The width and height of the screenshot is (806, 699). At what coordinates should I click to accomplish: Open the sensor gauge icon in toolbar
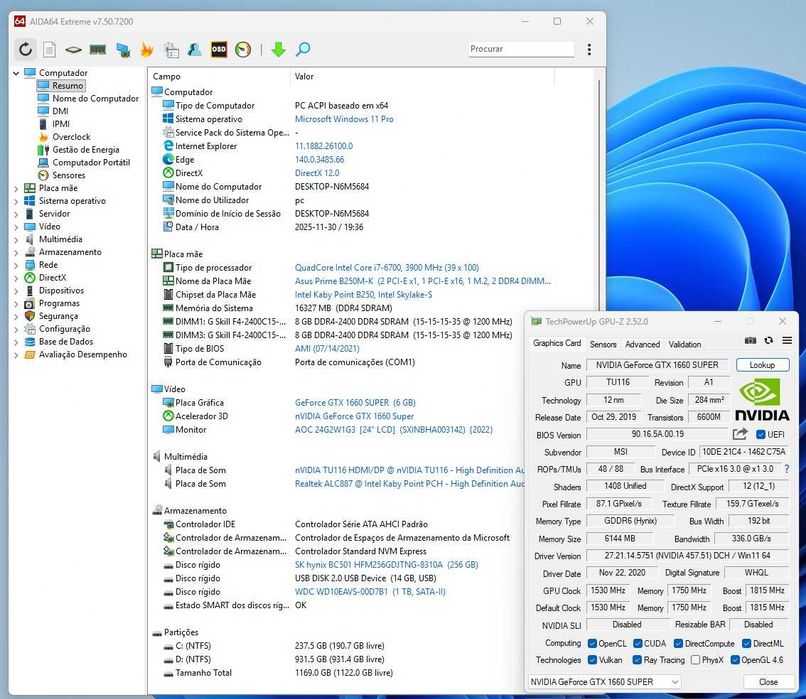tap(243, 49)
